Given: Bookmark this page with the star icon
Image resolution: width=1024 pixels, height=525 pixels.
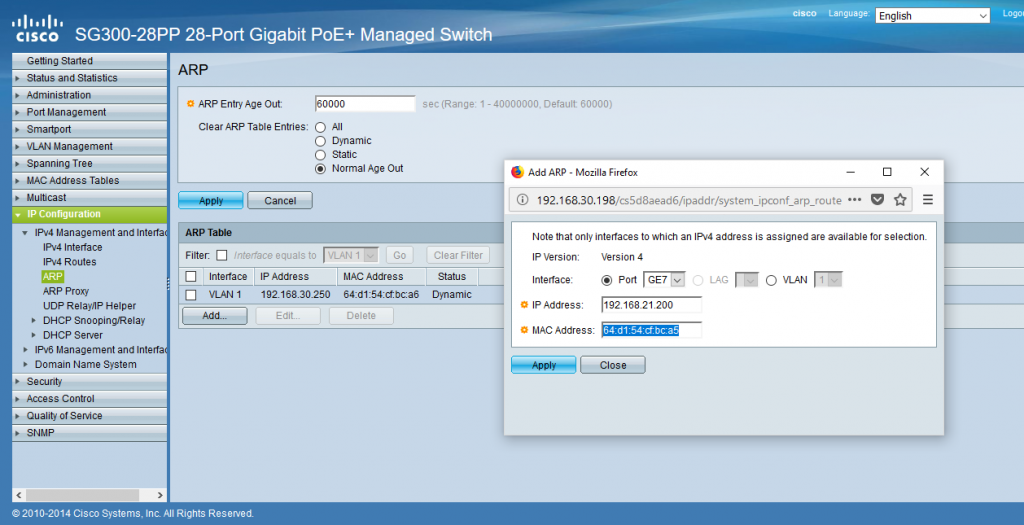Looking at the screenshot, I should (900, 200).
